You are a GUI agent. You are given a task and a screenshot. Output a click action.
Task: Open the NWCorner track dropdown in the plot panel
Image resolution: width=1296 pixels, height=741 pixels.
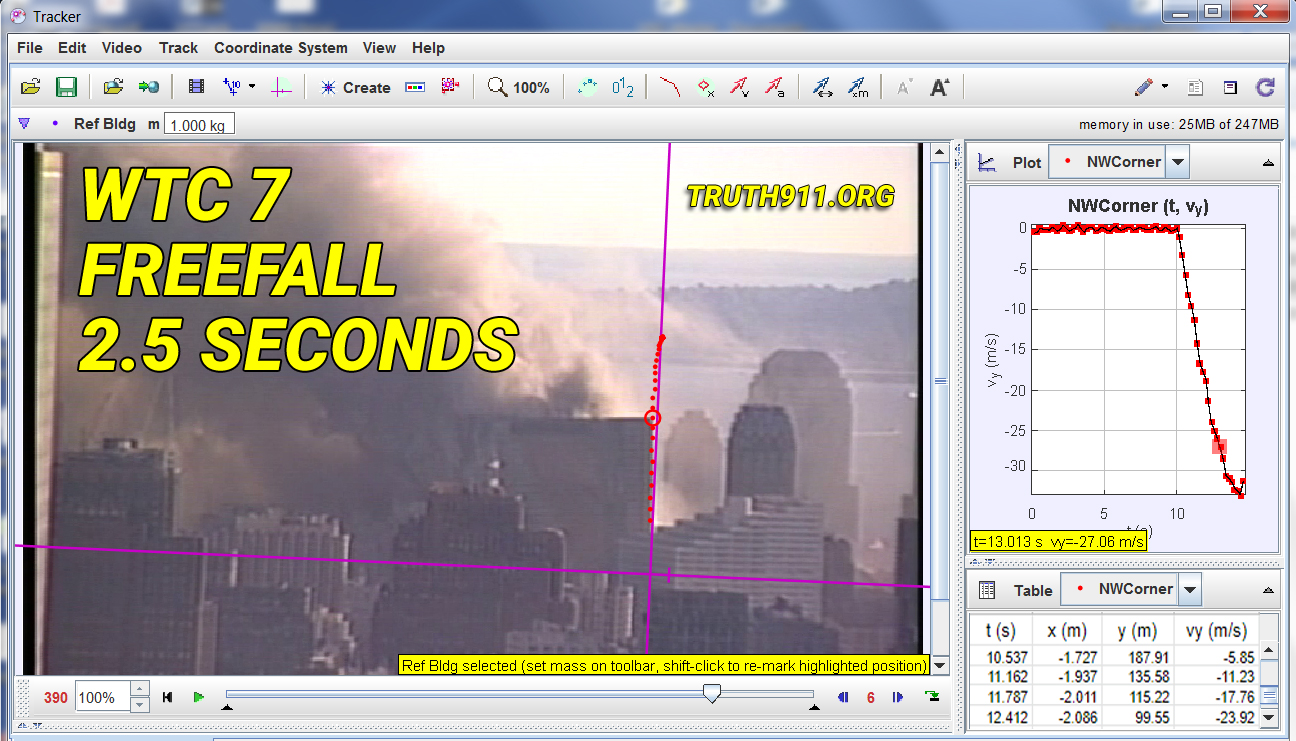coord(1177,161)
